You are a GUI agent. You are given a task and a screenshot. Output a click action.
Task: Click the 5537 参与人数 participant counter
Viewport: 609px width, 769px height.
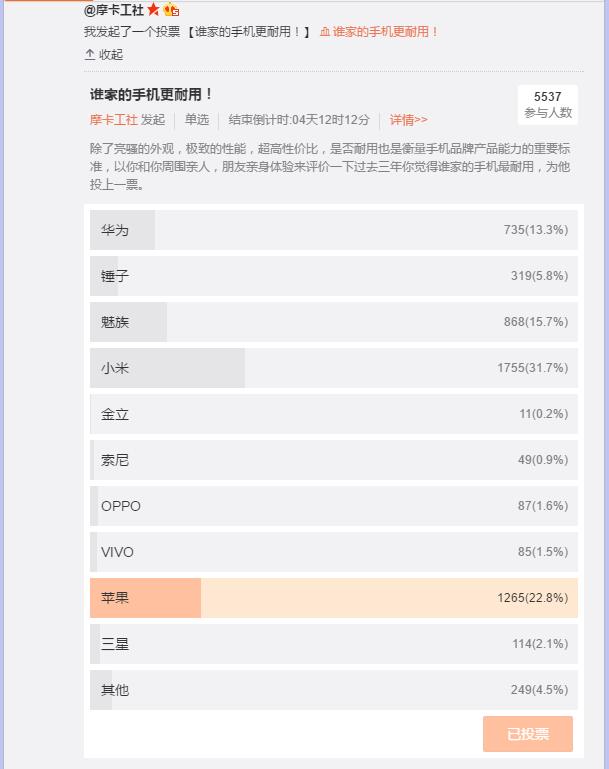point(548,105)
